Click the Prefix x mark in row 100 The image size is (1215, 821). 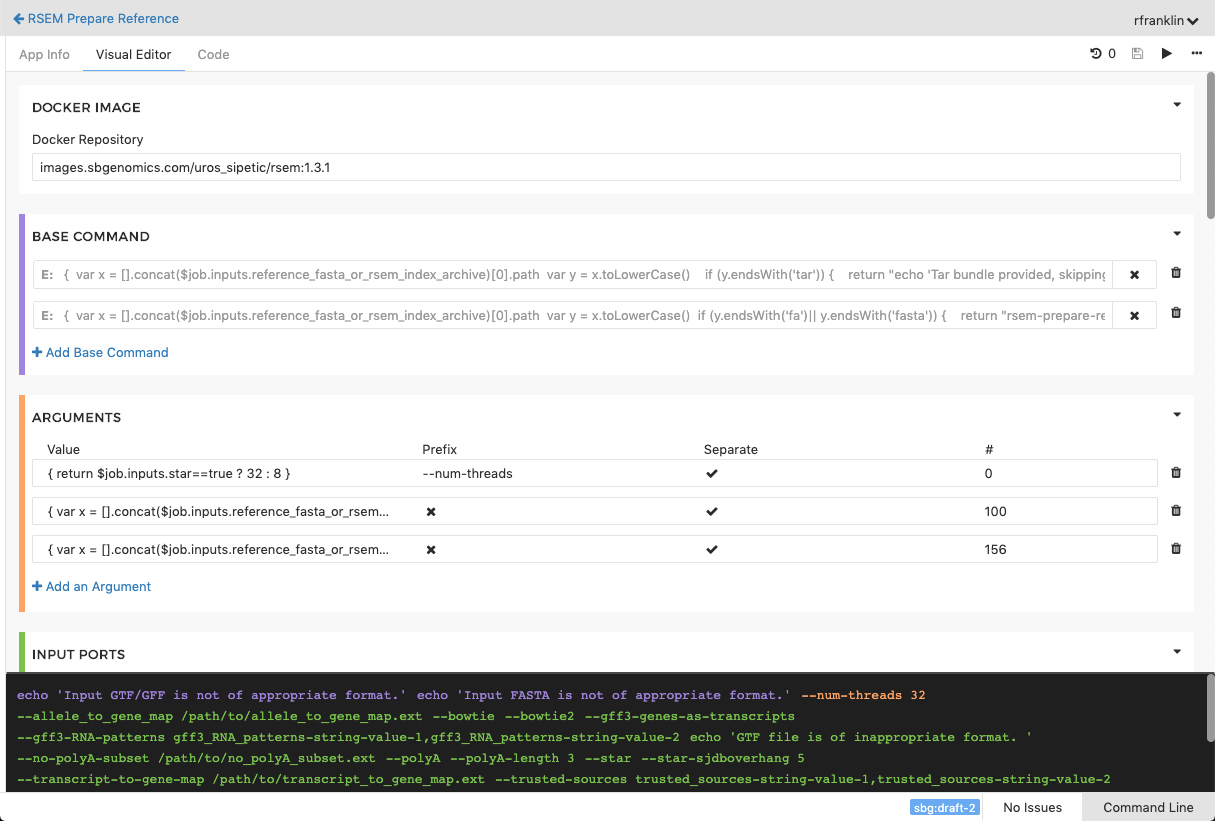pyautogui.click(x=431, y=511)
